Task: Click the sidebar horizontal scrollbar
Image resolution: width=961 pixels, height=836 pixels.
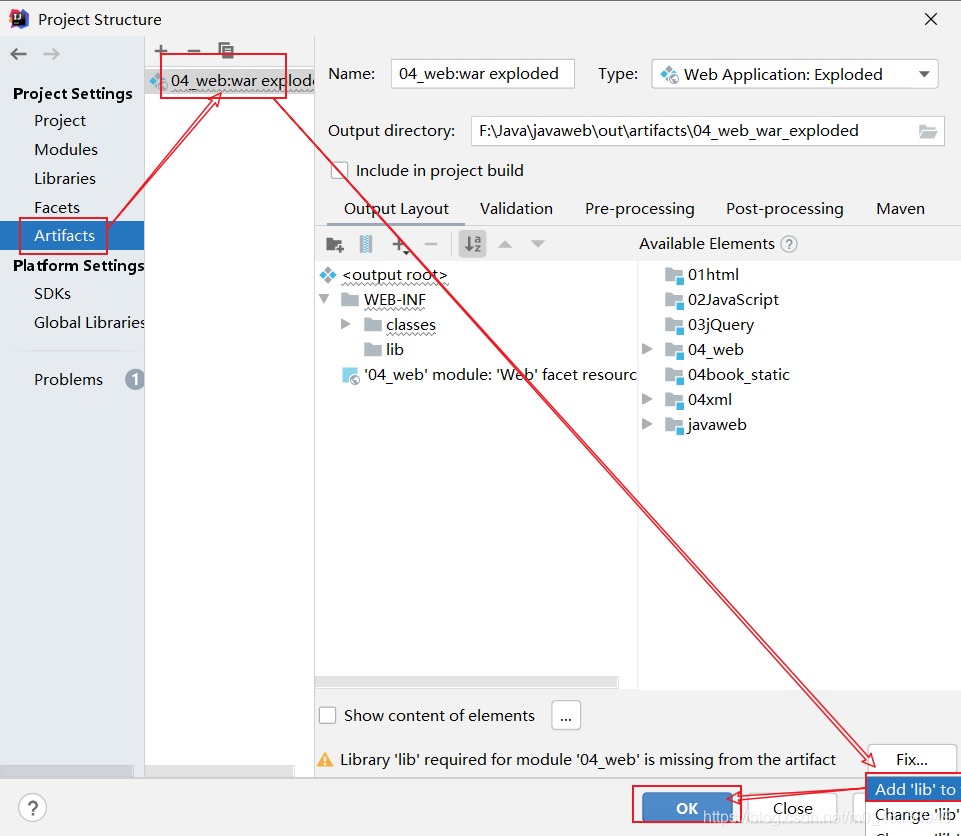Action: point(66,770)
